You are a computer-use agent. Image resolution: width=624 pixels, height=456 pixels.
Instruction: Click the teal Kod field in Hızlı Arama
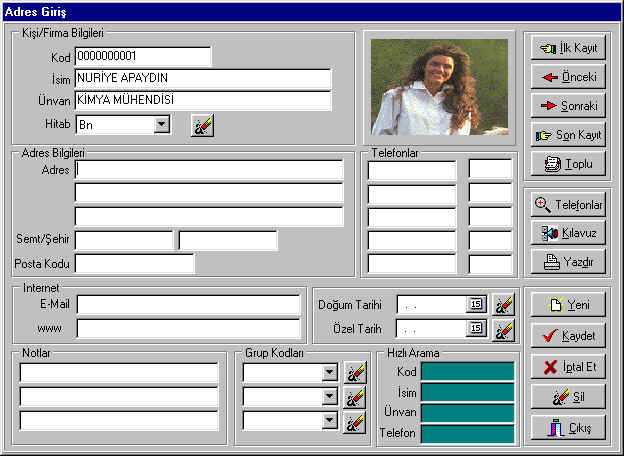(x=467, y=371)
